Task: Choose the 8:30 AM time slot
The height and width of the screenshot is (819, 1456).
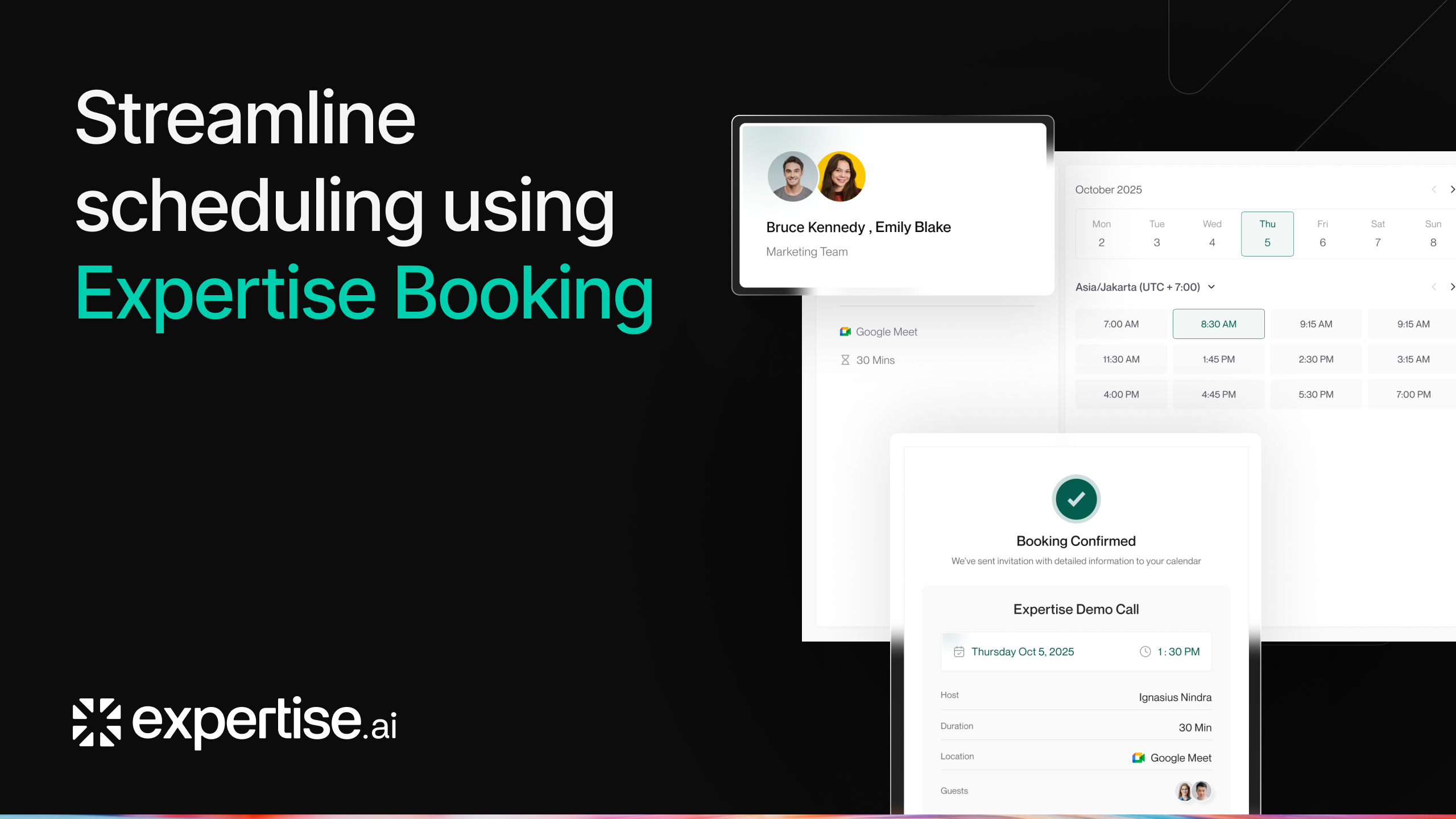Action: click(x=1218, y=324)
